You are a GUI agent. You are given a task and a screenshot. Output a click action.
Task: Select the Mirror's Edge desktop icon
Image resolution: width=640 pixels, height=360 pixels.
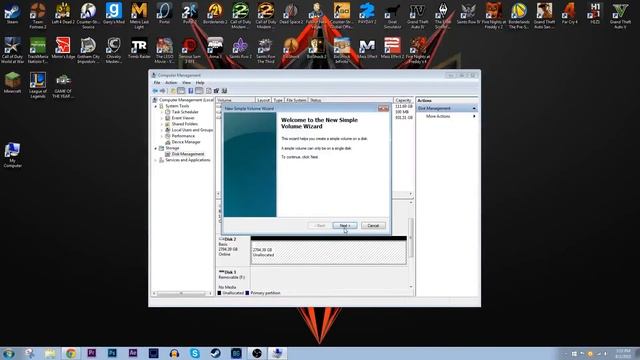pyautogui.click(x=63, y=48)
